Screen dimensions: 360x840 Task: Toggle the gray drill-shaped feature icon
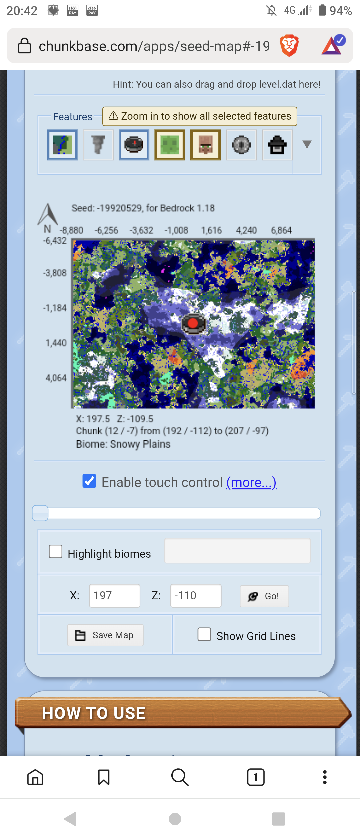point(98,144)
